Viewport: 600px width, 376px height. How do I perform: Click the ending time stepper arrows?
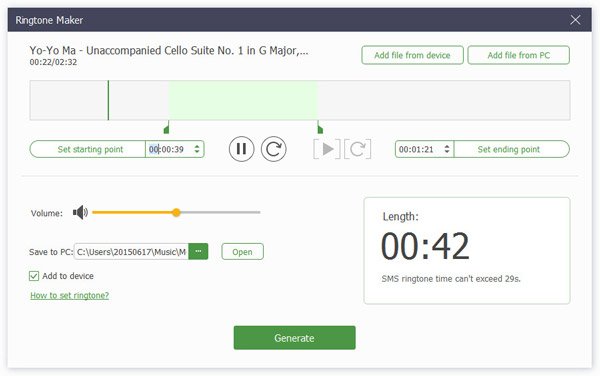[x=447, y=149]
